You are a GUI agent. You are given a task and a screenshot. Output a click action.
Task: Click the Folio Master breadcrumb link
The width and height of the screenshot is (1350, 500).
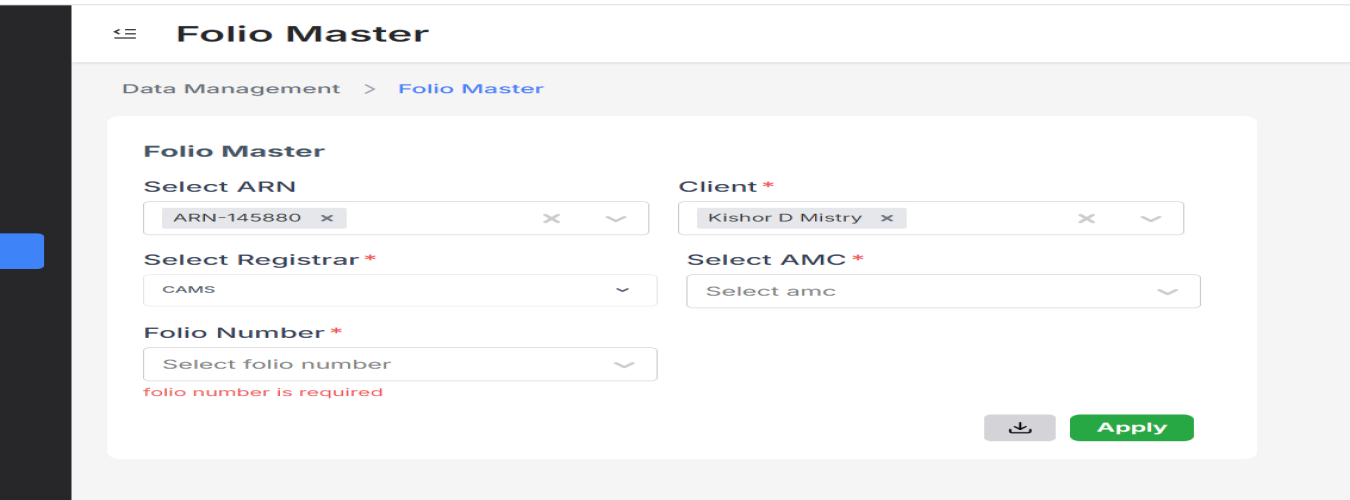pyautogui.click(x=471, y=89)
